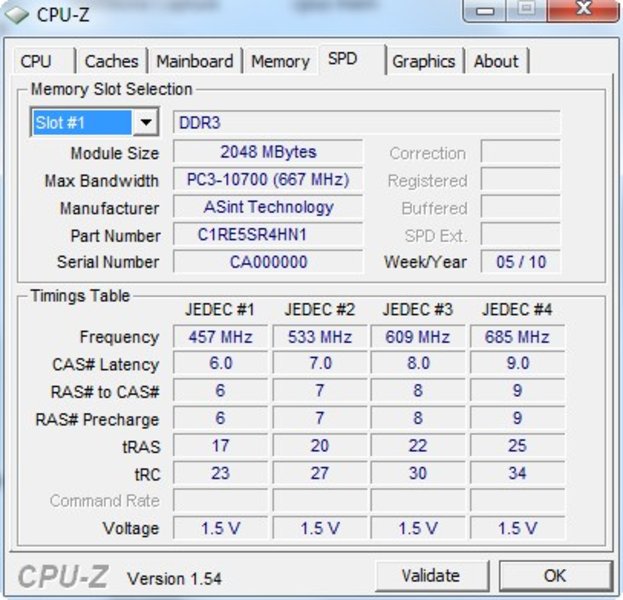Click the CPU-Z app icon in title bar
This screenshot has height=600, width=623.
(16, 14)
